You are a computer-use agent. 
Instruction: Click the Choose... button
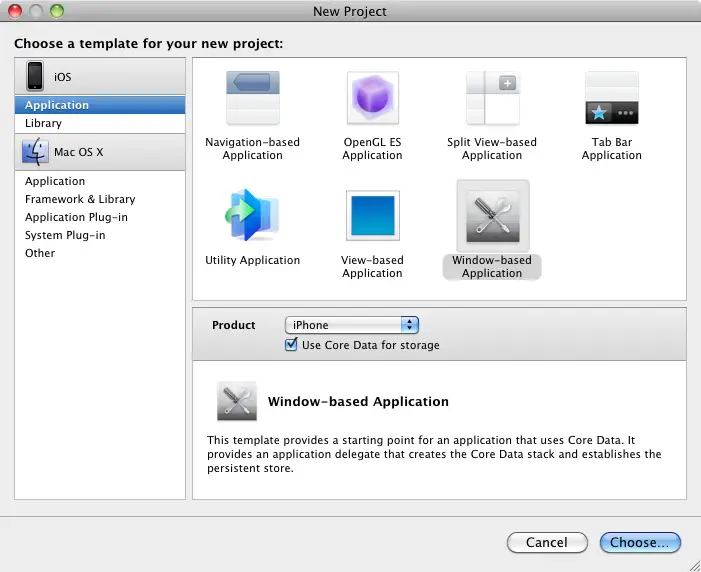point(640,542)
